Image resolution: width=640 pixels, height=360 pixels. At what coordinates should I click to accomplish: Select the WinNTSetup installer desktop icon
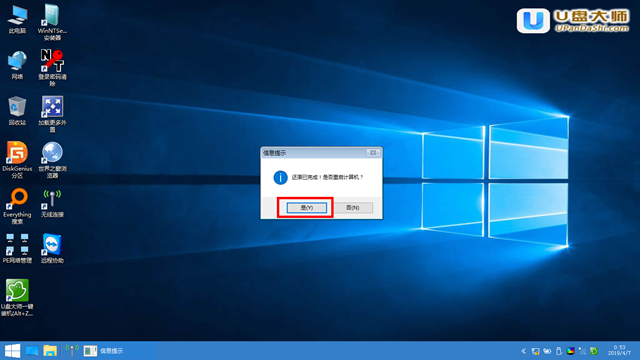click(52, 22)
